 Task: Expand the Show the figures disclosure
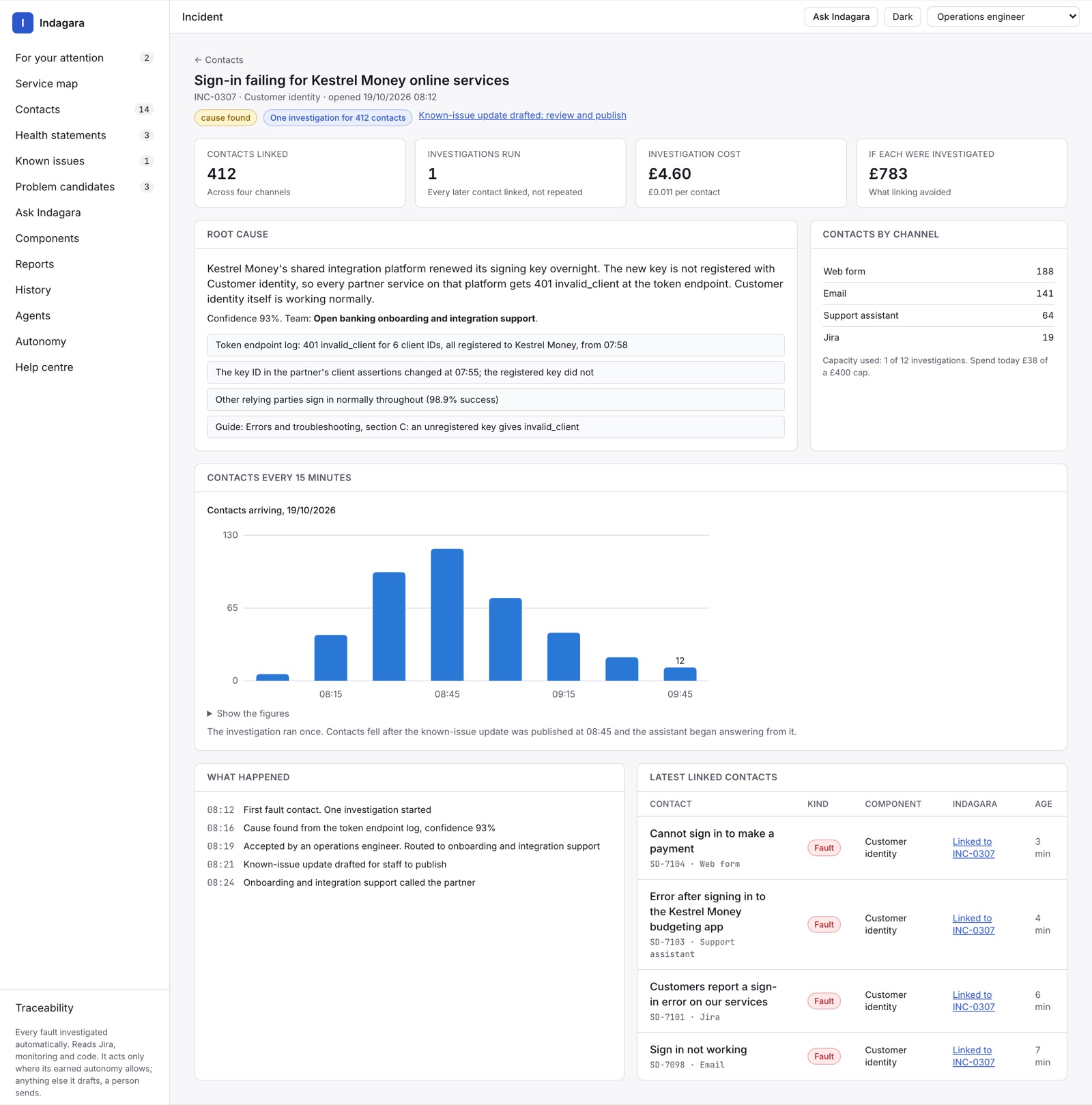tap(248, 714)
